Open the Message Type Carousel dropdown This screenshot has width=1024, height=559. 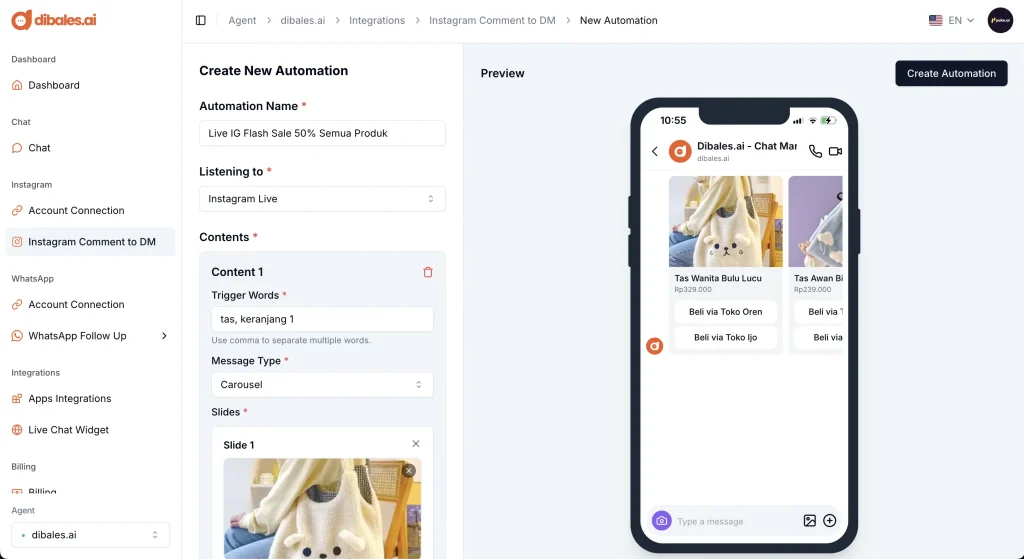[322, 385]
